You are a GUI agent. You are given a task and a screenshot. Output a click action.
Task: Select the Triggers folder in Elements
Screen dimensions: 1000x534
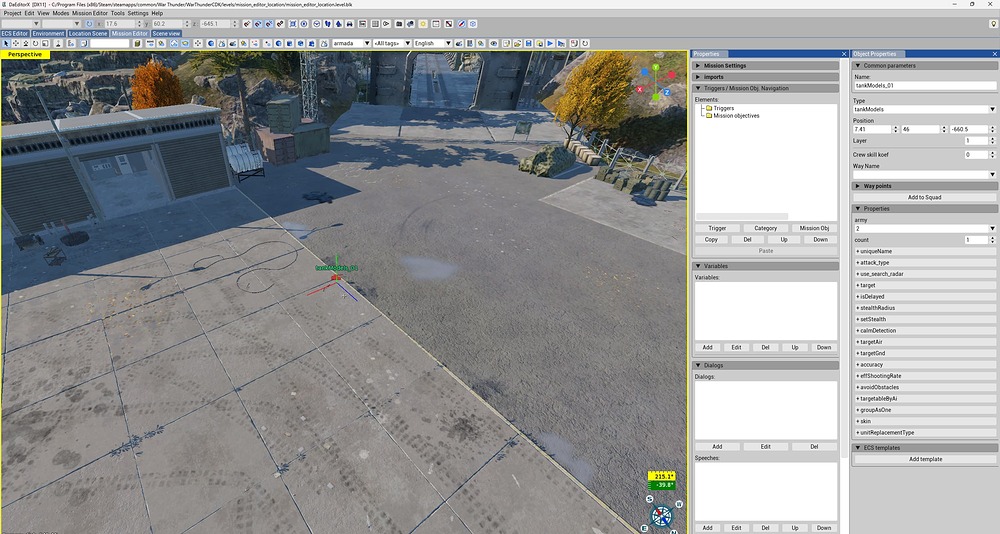[723, 108]
